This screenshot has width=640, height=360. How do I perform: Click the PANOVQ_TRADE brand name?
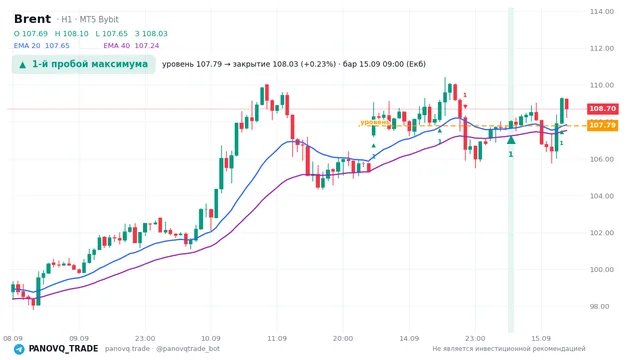tap(63, 349)
